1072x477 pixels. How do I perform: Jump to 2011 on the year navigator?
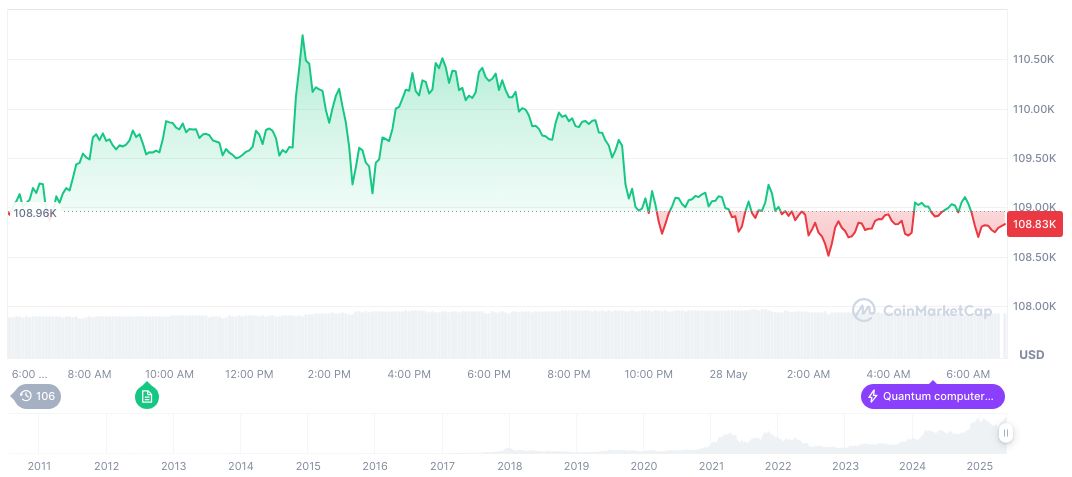(x=39, y=466)
